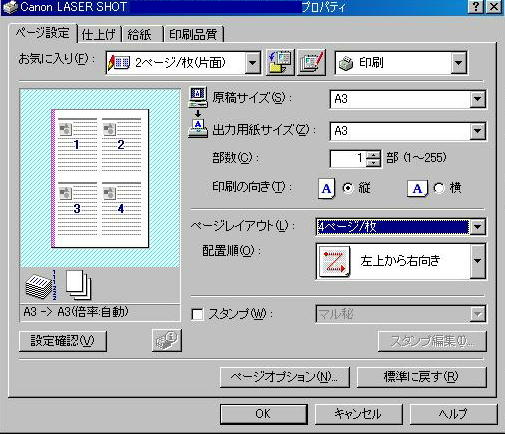Click the Z-shaped layout order icon
This screenshot has height=434, width=505.
(x=334, y=262)
